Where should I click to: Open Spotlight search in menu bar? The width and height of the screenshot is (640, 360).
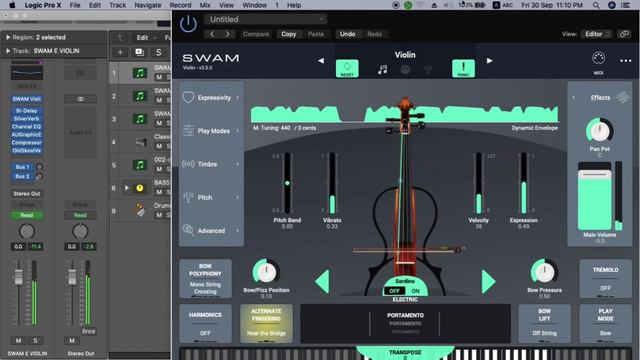(x=596, y=5)
